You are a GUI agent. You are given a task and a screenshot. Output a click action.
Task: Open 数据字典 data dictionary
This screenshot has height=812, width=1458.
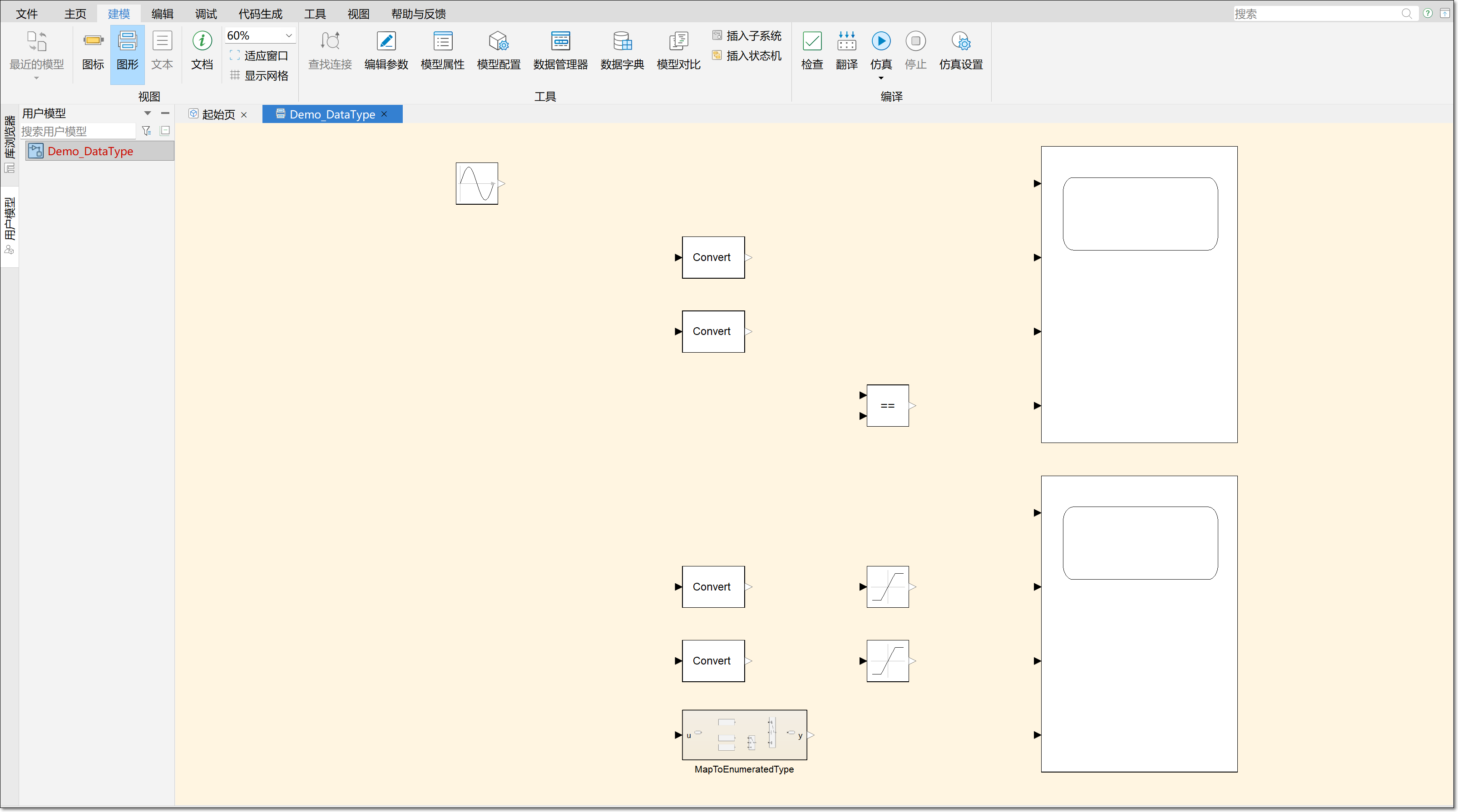click(622, 51)
